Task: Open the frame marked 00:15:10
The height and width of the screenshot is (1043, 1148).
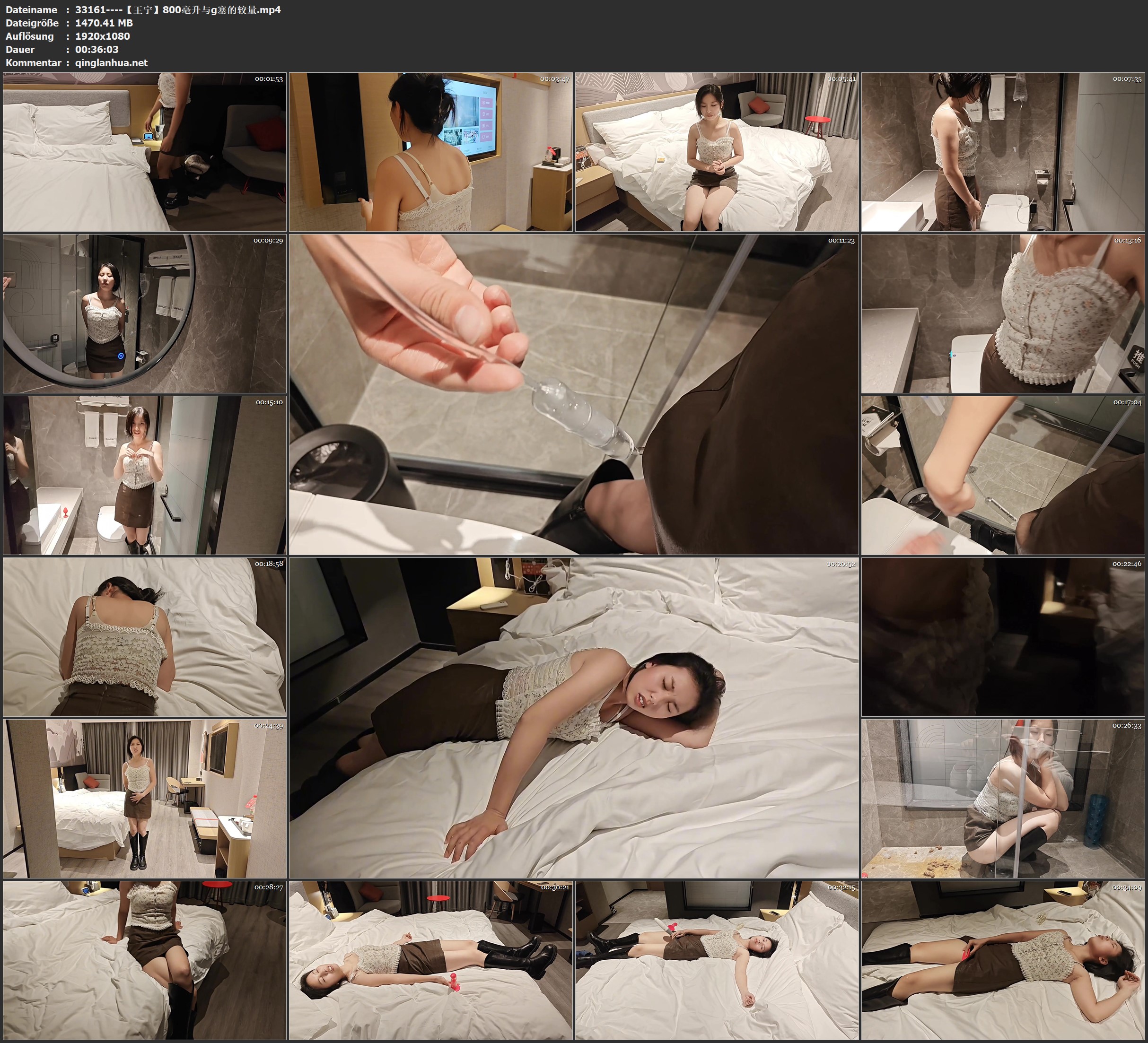Action: pos(144,475)
